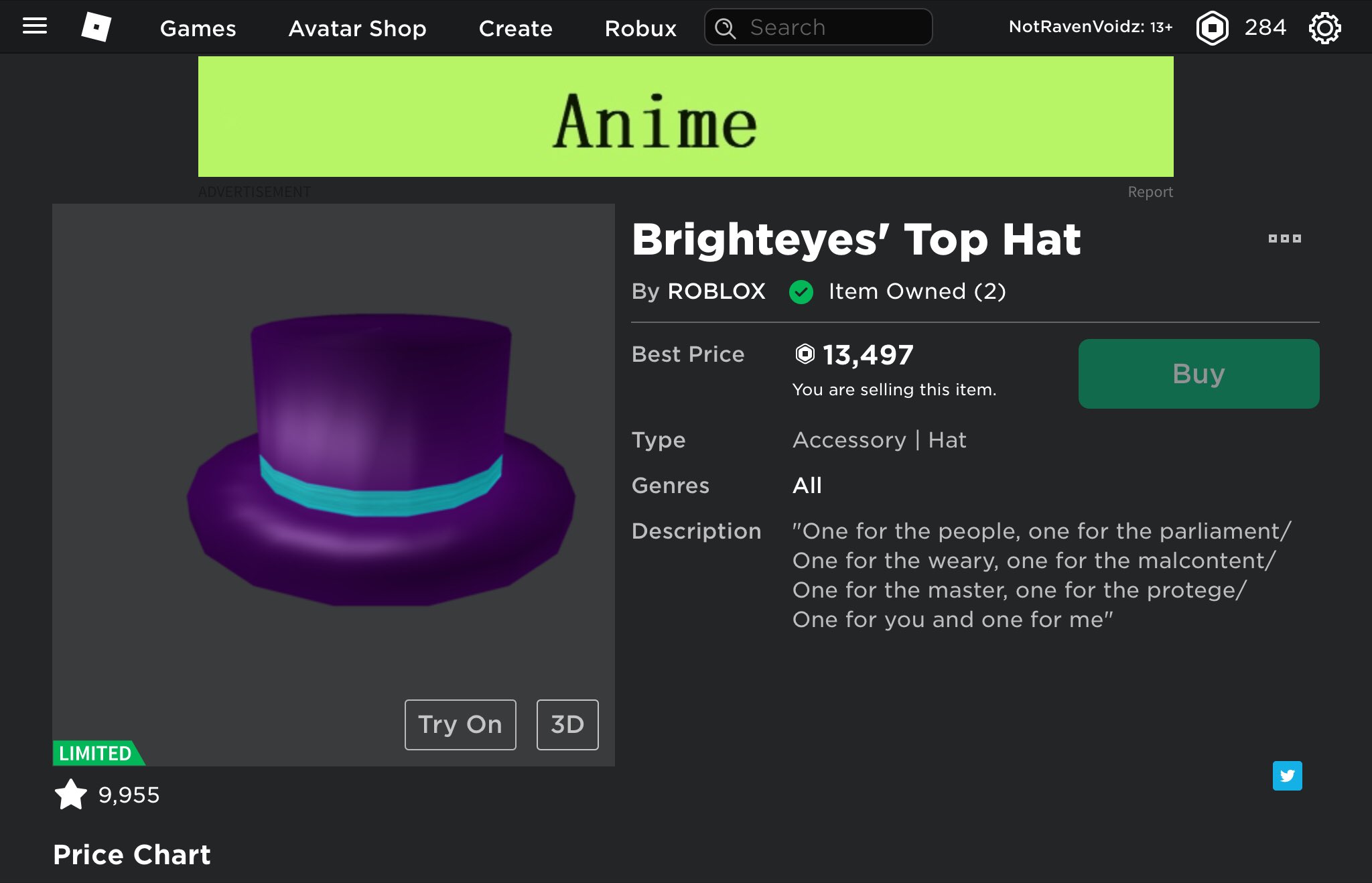This screenshot has width=1372, height=883.
Task: Click the green Item Owned checkmark
Action: (x=801, y=292)
